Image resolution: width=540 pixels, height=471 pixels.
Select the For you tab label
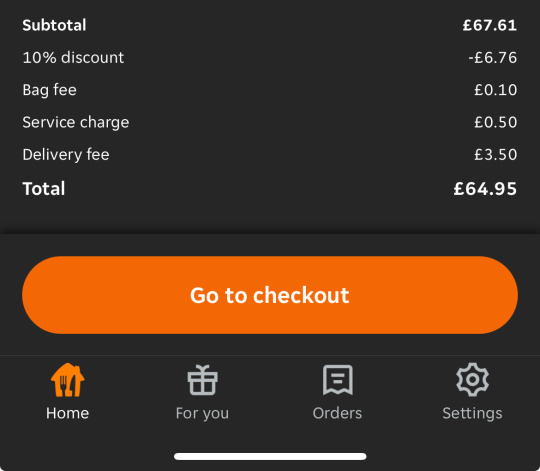click(x=202, y=414)
